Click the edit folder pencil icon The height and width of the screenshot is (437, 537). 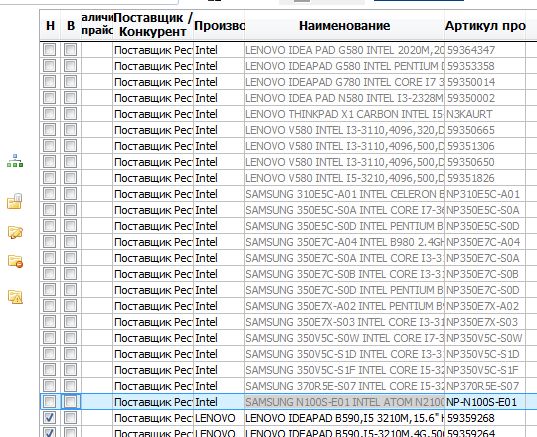15,232
